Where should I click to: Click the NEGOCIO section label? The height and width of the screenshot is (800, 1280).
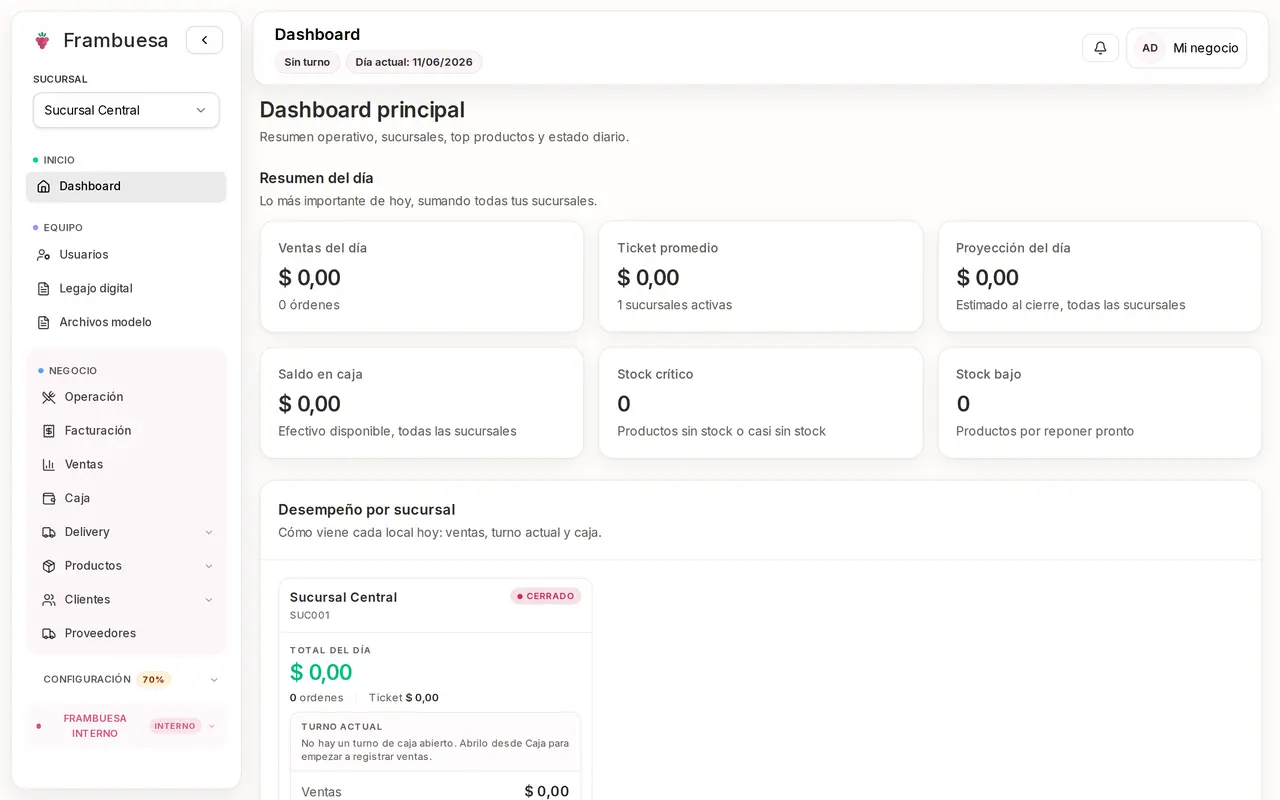point(73,371)
